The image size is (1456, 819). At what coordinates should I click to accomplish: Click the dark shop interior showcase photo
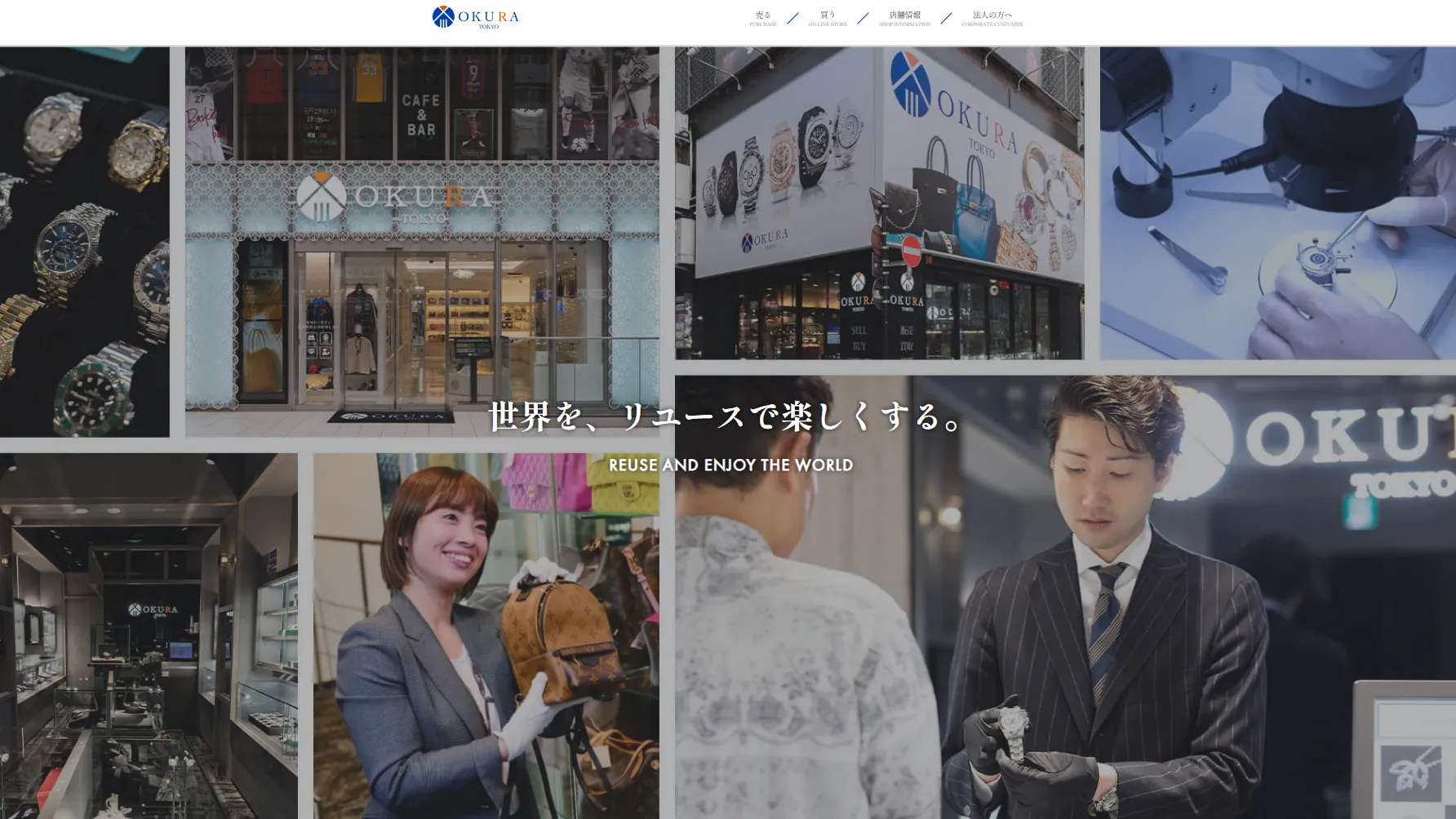tap(149, 636)
